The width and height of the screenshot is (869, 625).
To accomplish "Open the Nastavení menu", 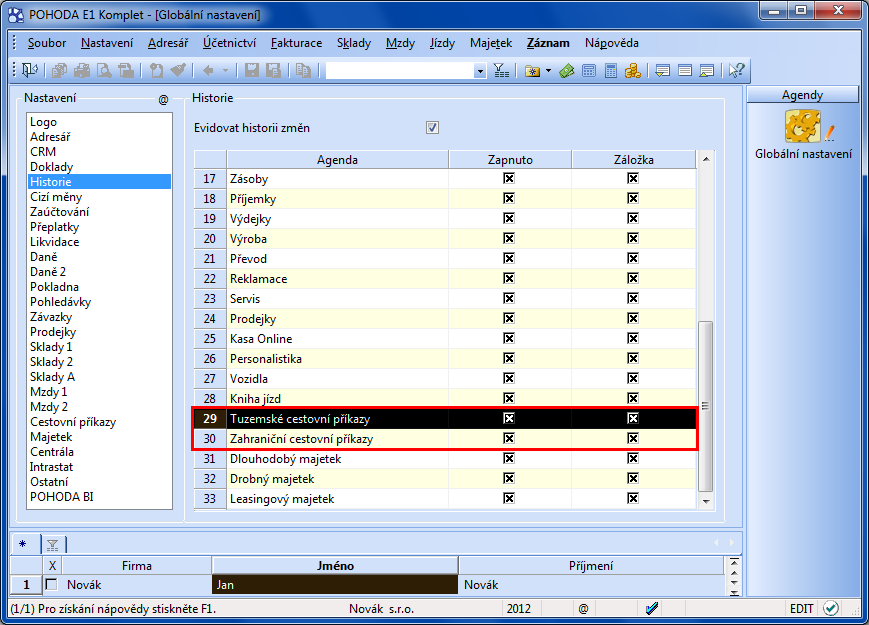I will point(107,43).
